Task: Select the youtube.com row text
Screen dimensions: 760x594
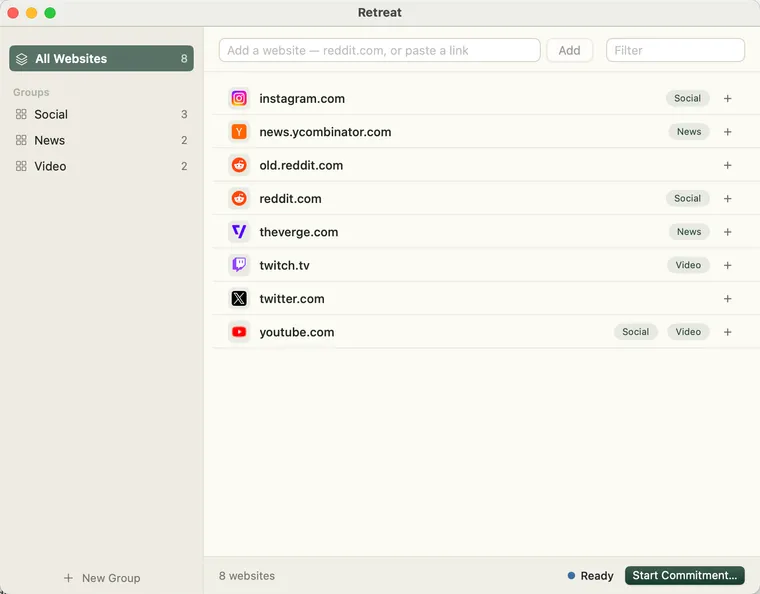Action: coord(297,332)
